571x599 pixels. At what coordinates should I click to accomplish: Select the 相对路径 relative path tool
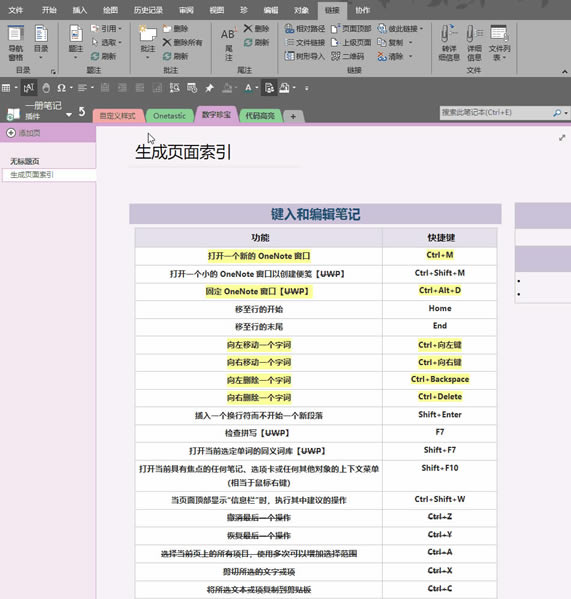point(305,29)
